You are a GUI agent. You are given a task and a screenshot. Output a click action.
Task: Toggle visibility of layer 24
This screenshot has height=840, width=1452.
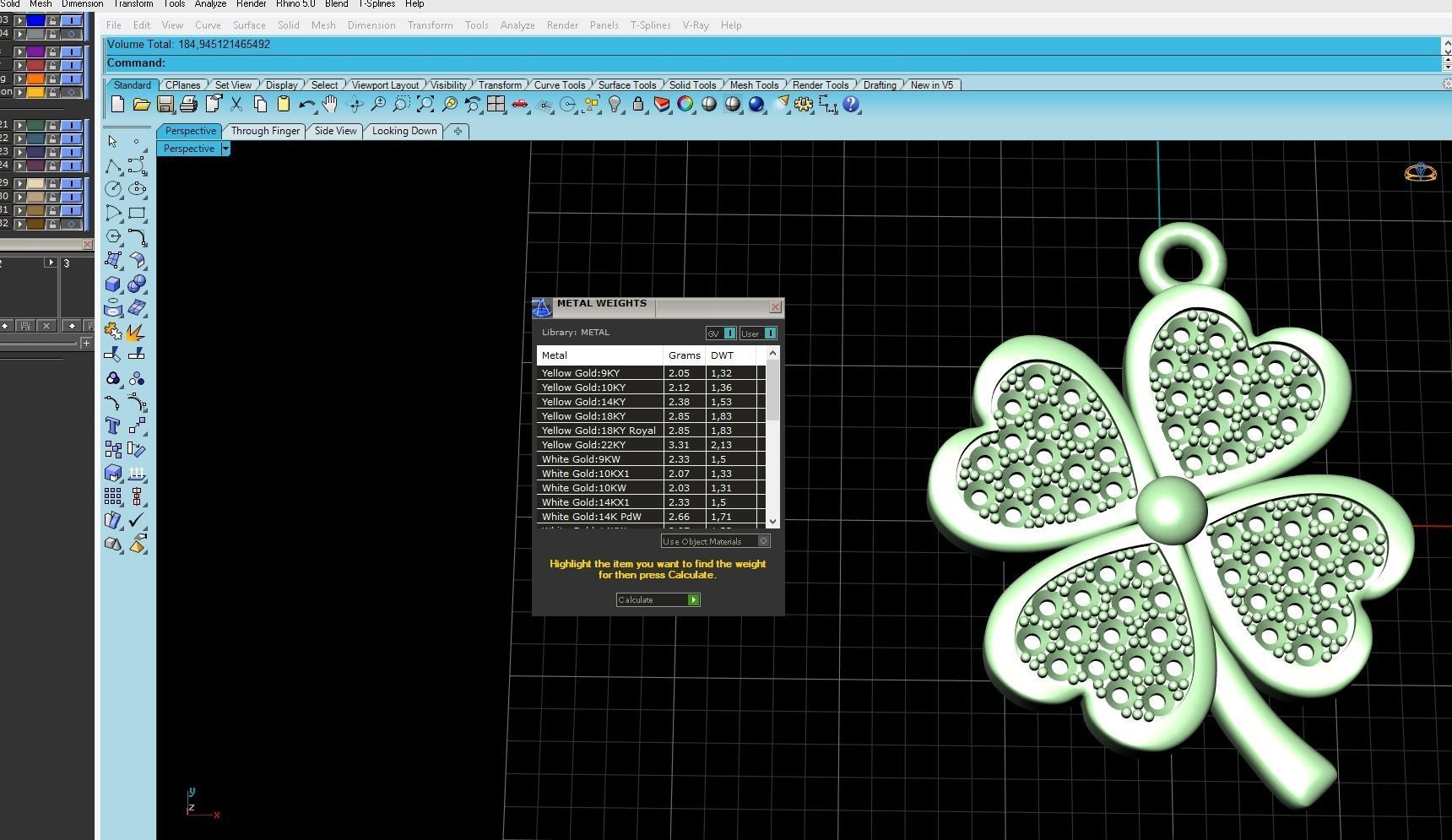(72, 165)
